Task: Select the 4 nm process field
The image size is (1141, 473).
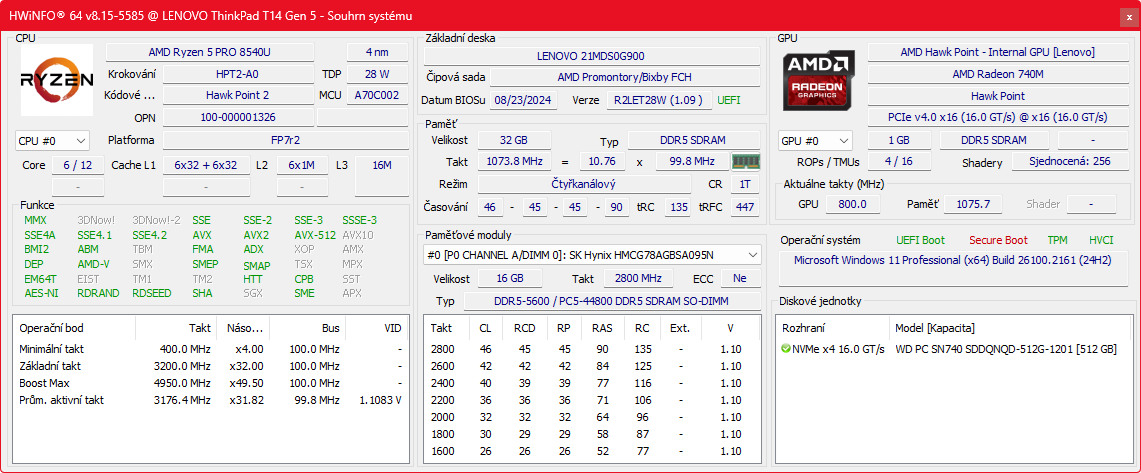Action: (x=377, y=52)
